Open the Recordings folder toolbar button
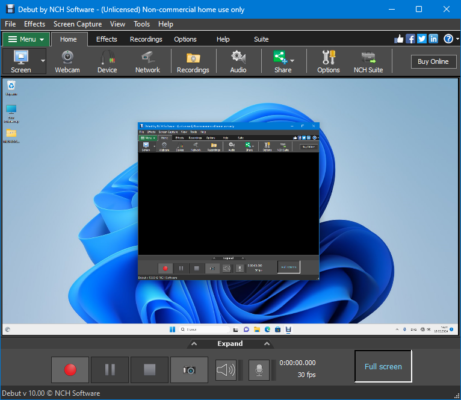 (x=193, y=61)
